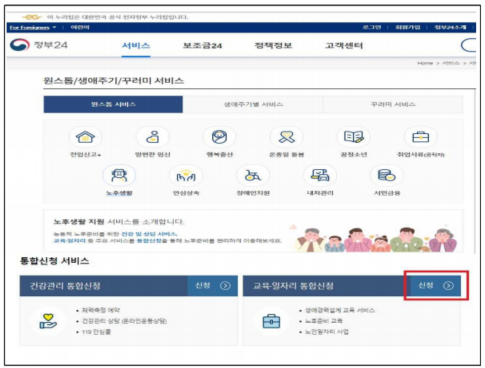Switch to the 생애주기별 서비스 tab
Screen dimensions: 485x368
click(253, 104)
